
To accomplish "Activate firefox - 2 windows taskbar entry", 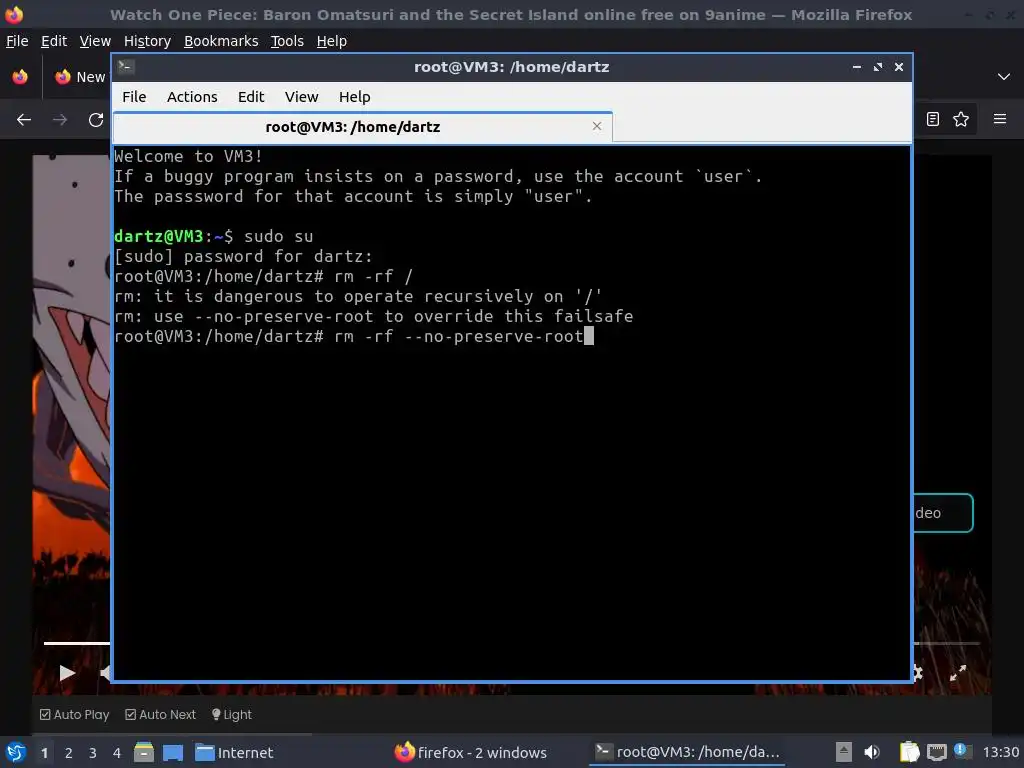I will [471, 752].
